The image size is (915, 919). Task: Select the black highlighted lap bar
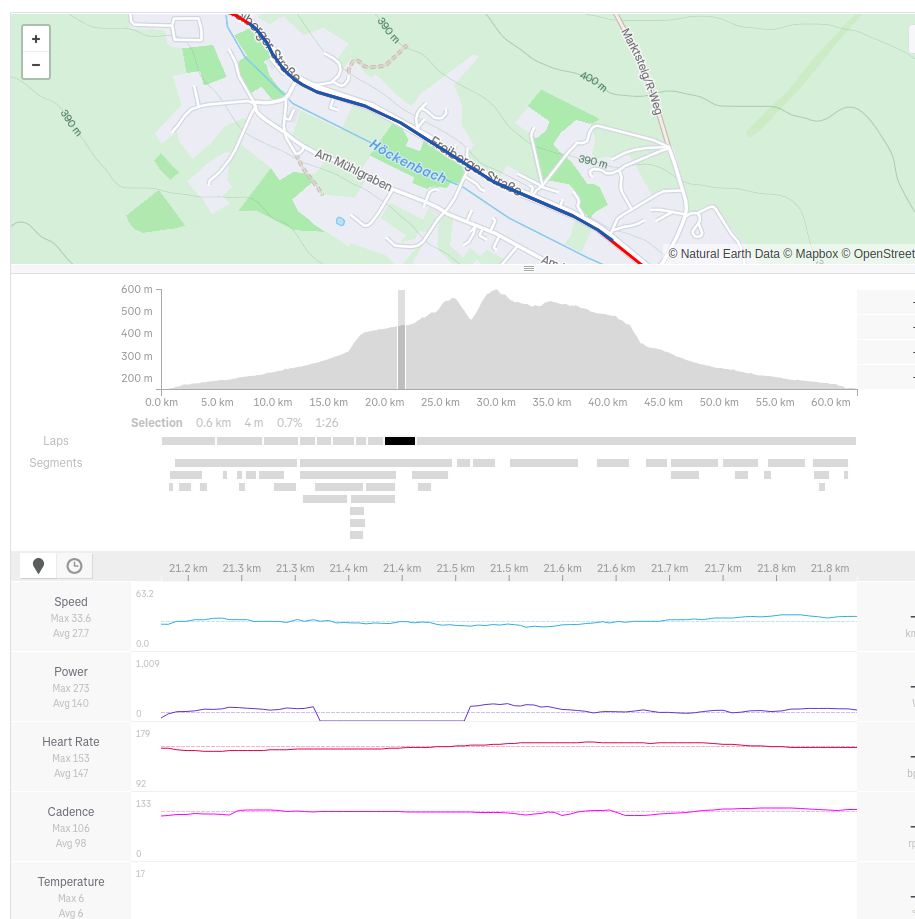point(399,441)
